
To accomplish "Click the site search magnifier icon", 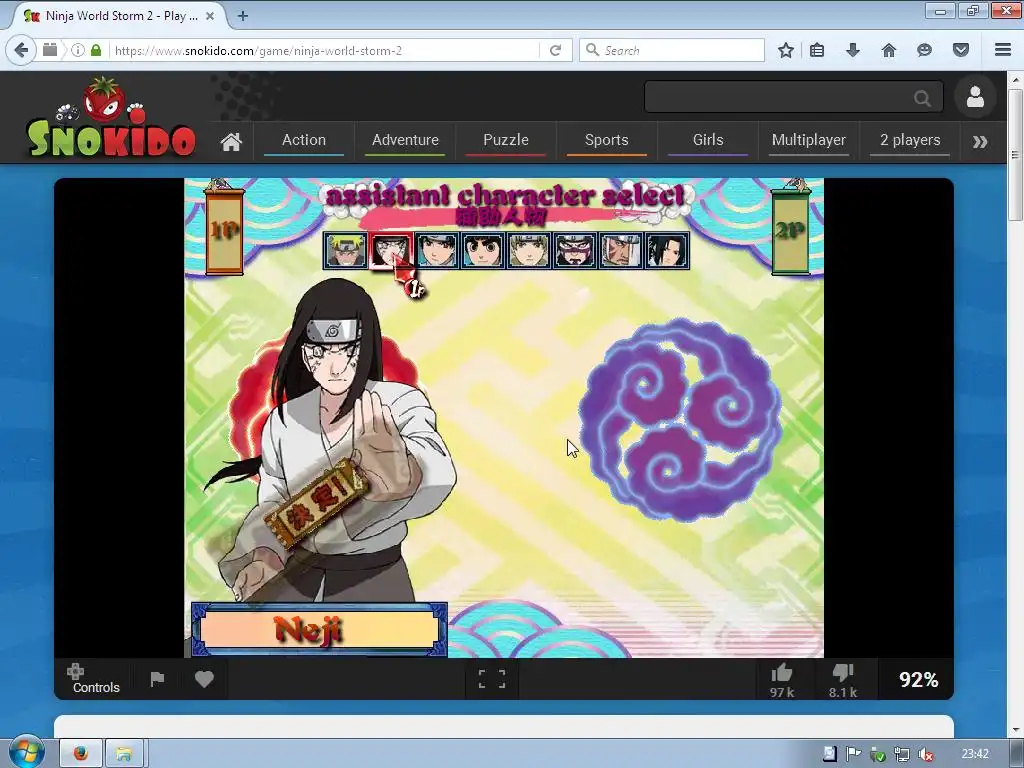I will [922, 99].
